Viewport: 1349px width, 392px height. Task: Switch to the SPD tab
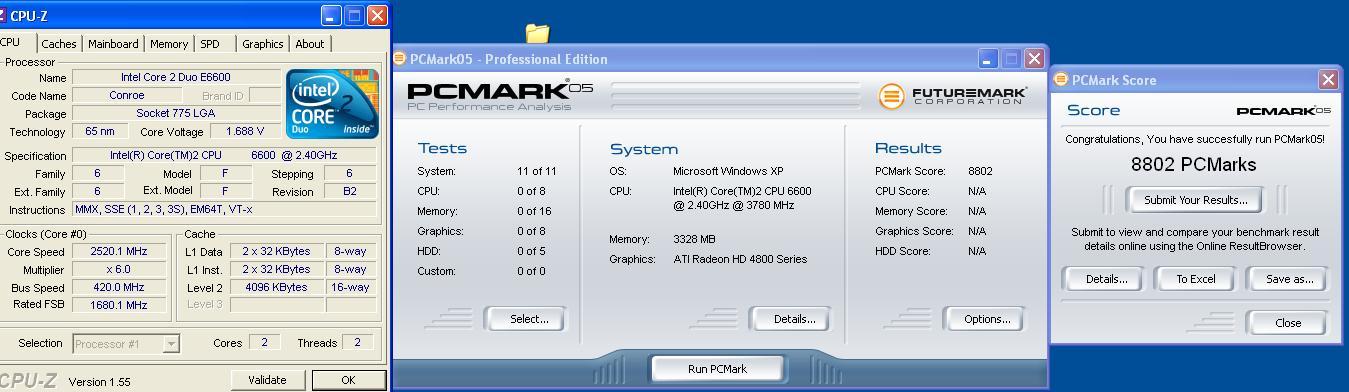click(x=210, y=44)
